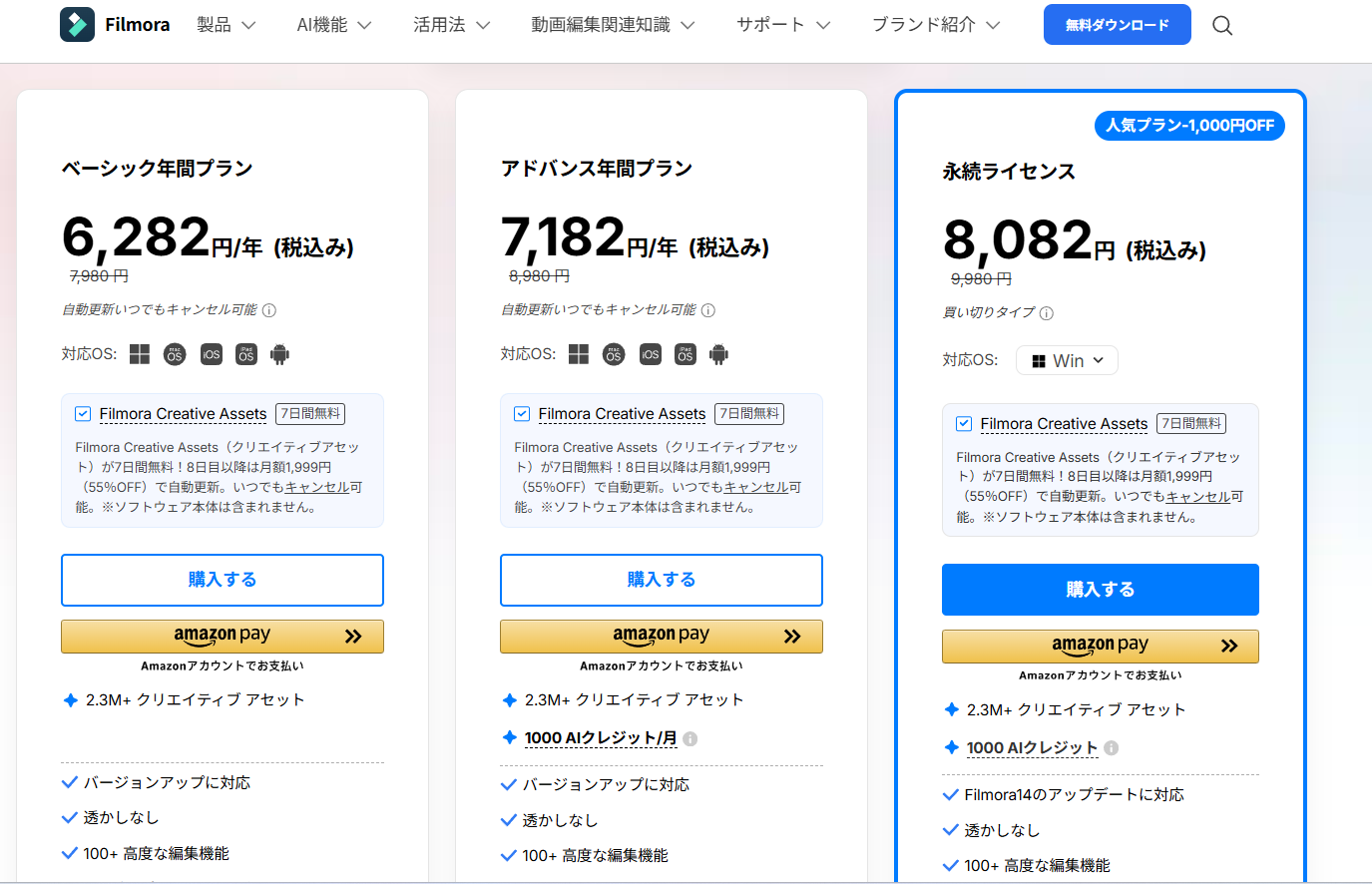Click the Filmora logo icon
The height and width of the screenshot is (884, 1372).
77,25
